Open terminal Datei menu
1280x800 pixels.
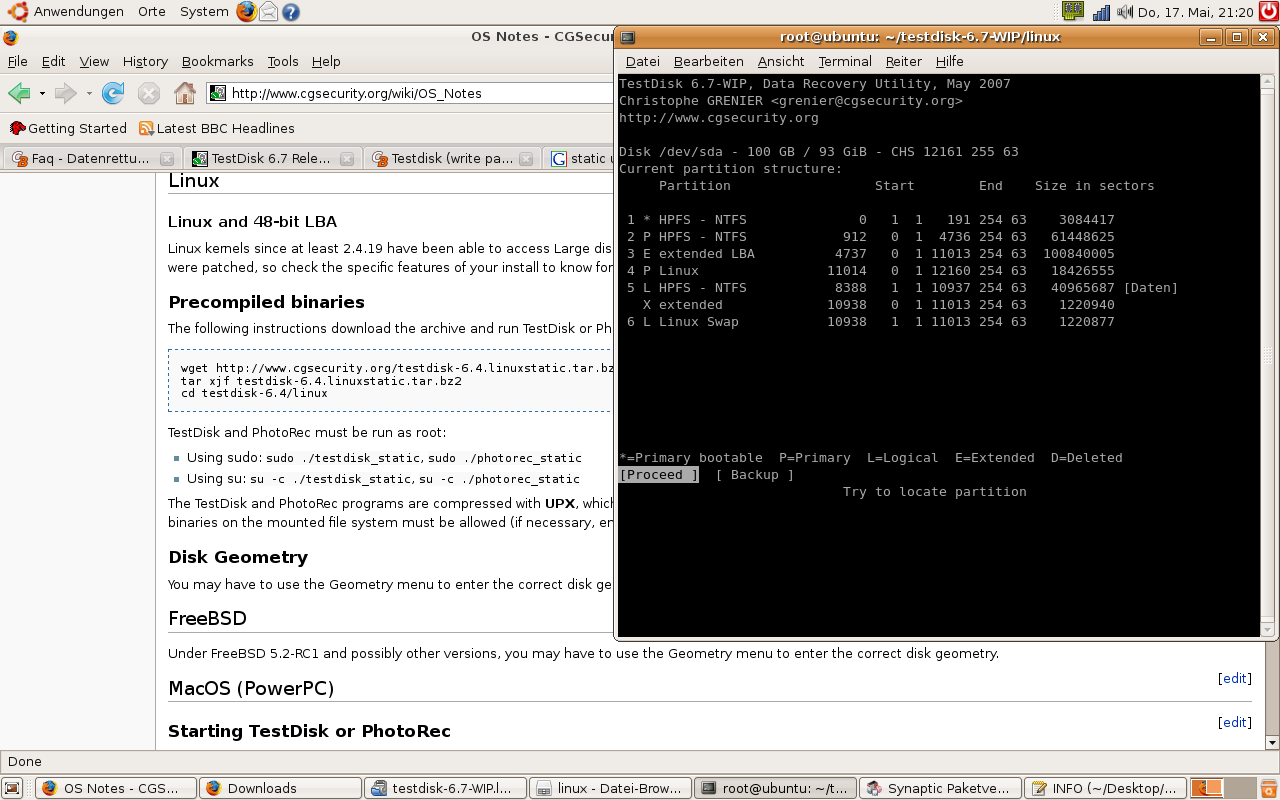(x=643, y=61)
